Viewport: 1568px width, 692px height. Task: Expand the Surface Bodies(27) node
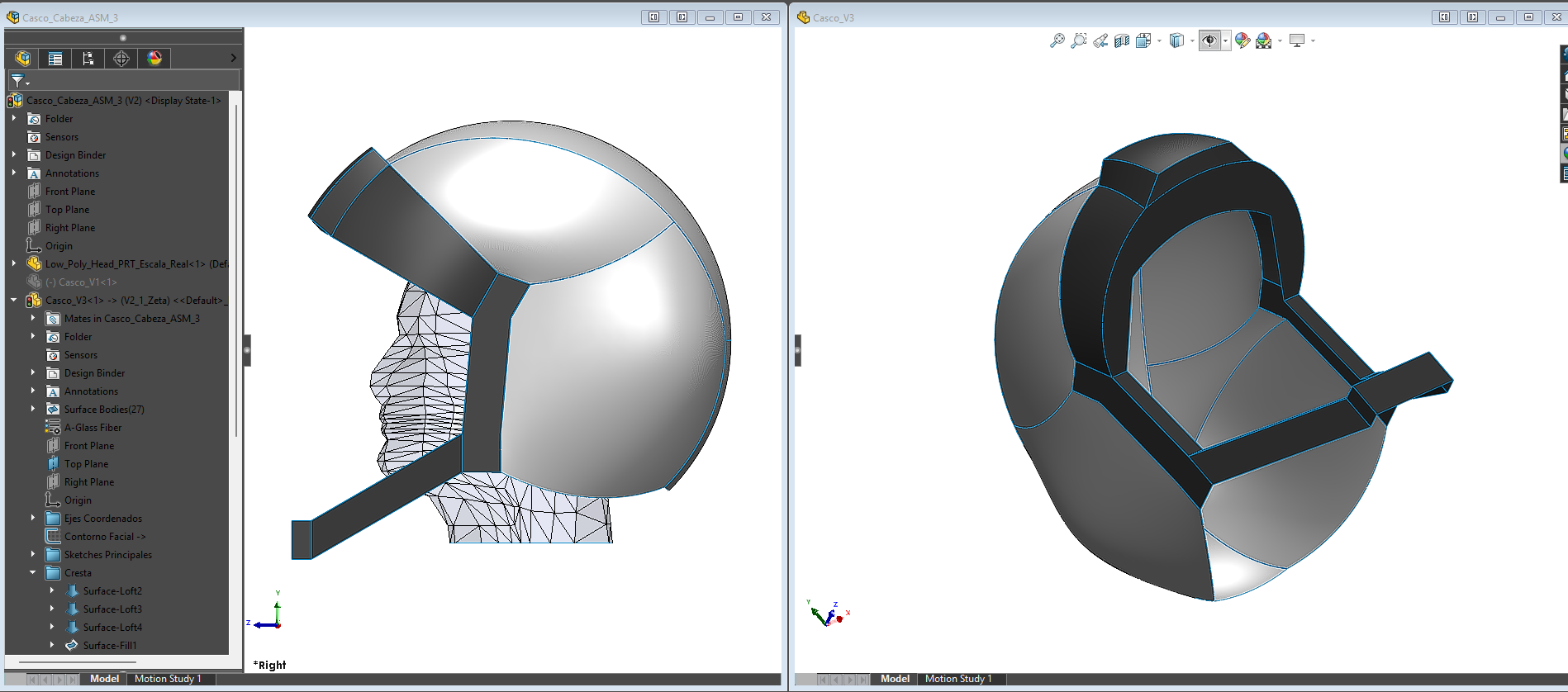click(33, 409)
